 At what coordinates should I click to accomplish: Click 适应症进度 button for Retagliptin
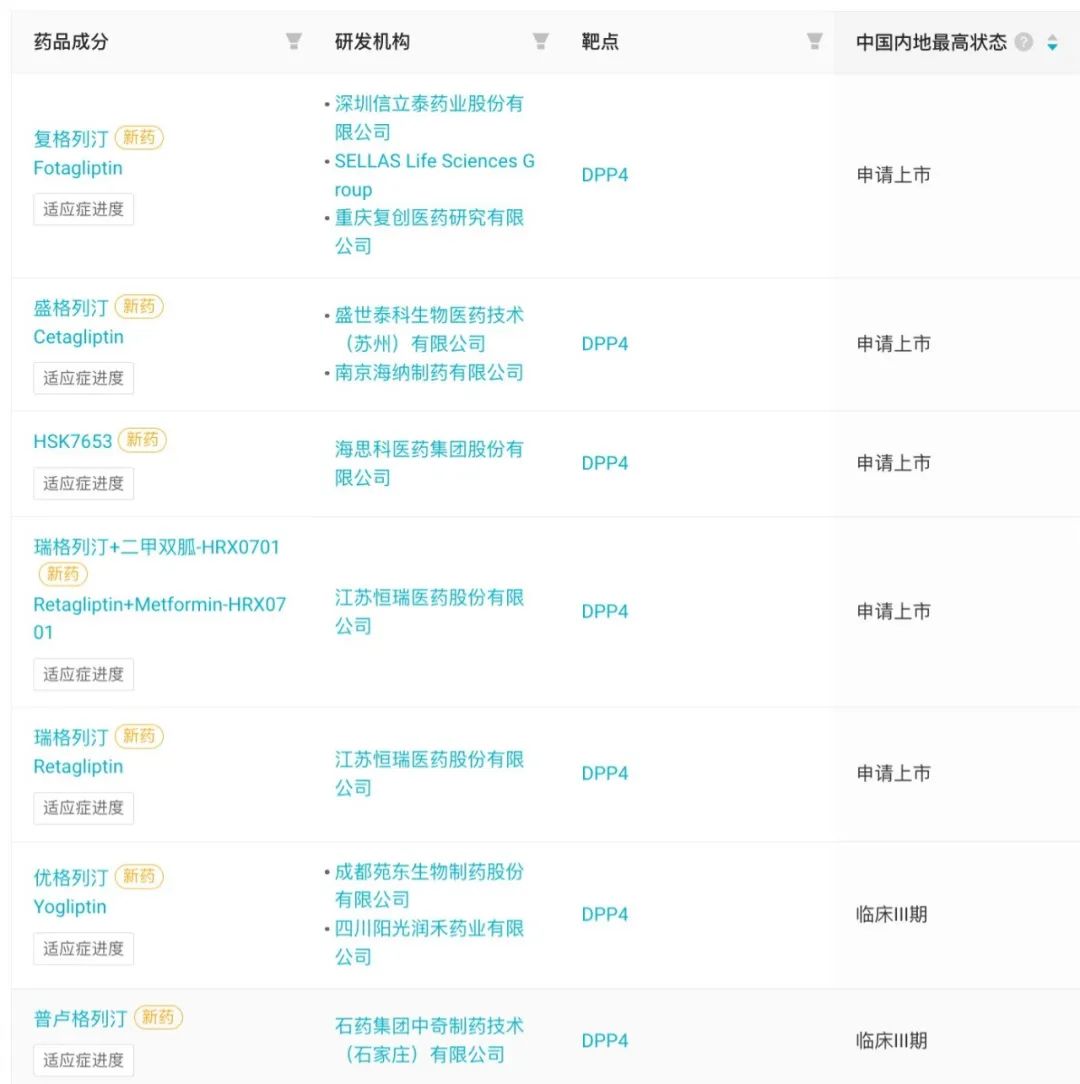click(83, 807)
